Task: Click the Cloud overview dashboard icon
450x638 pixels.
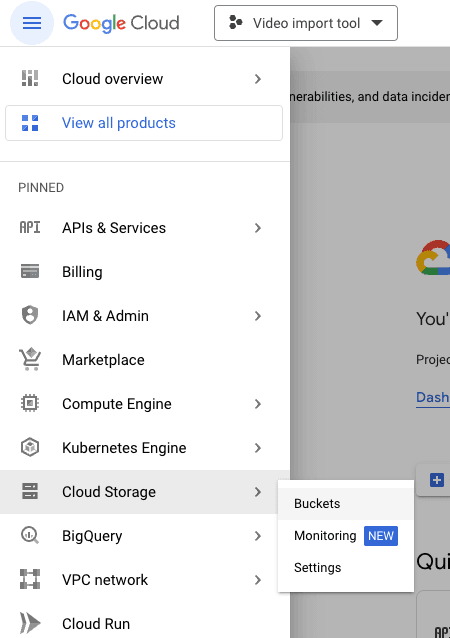Action: tap(30, 79)
